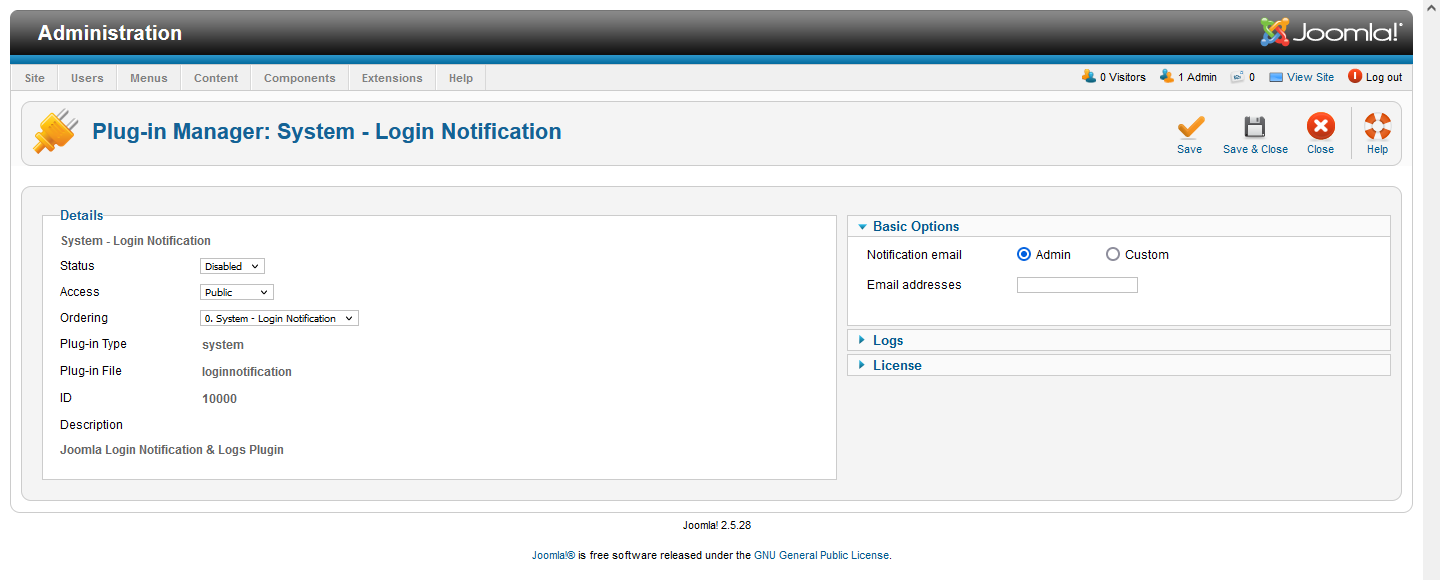Viewport: 1440px width, 580px height.
Task: Open the Extensions menu
Action: [x=392, y=78]
